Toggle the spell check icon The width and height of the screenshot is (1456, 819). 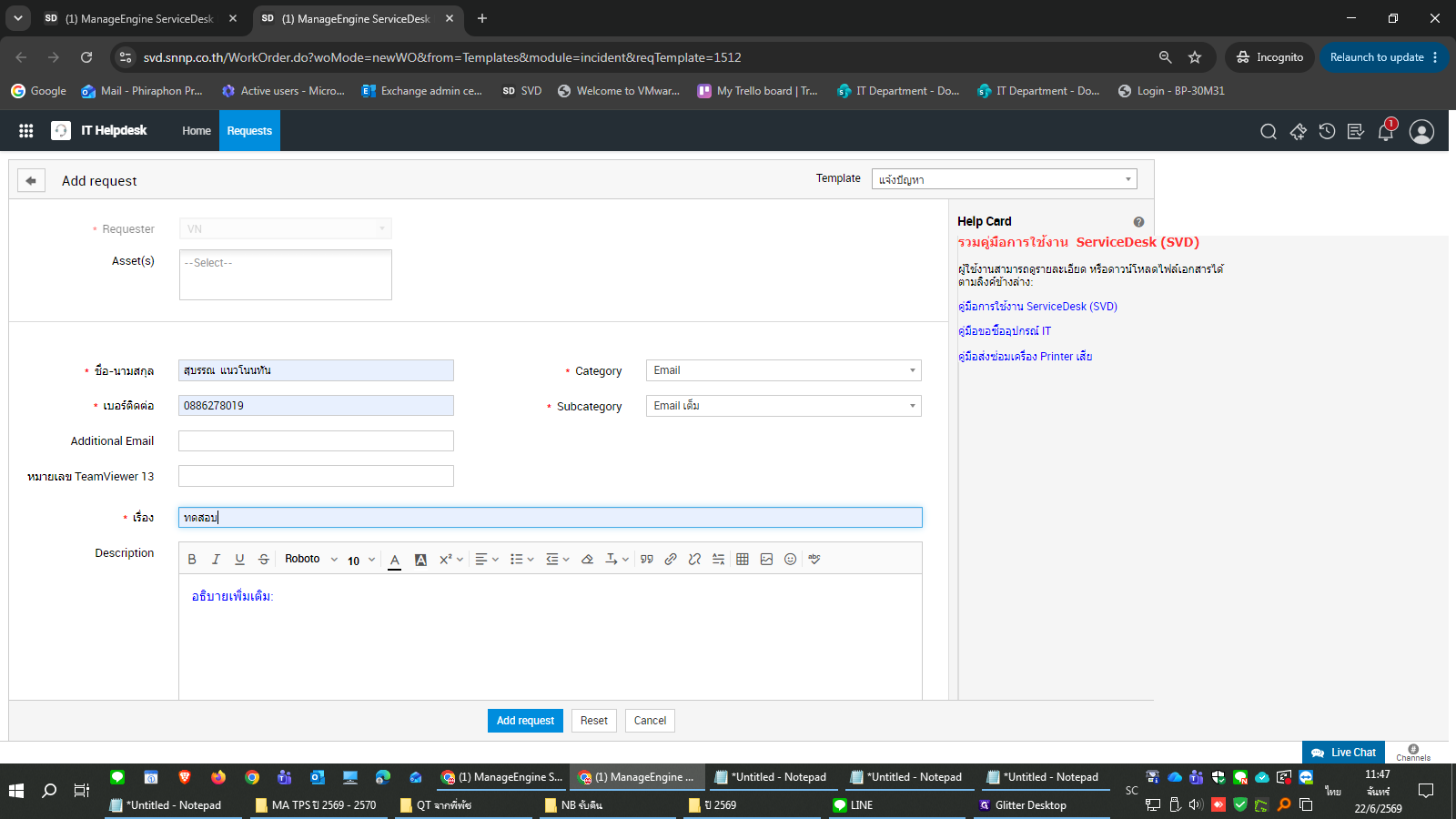tap(814, 560)
